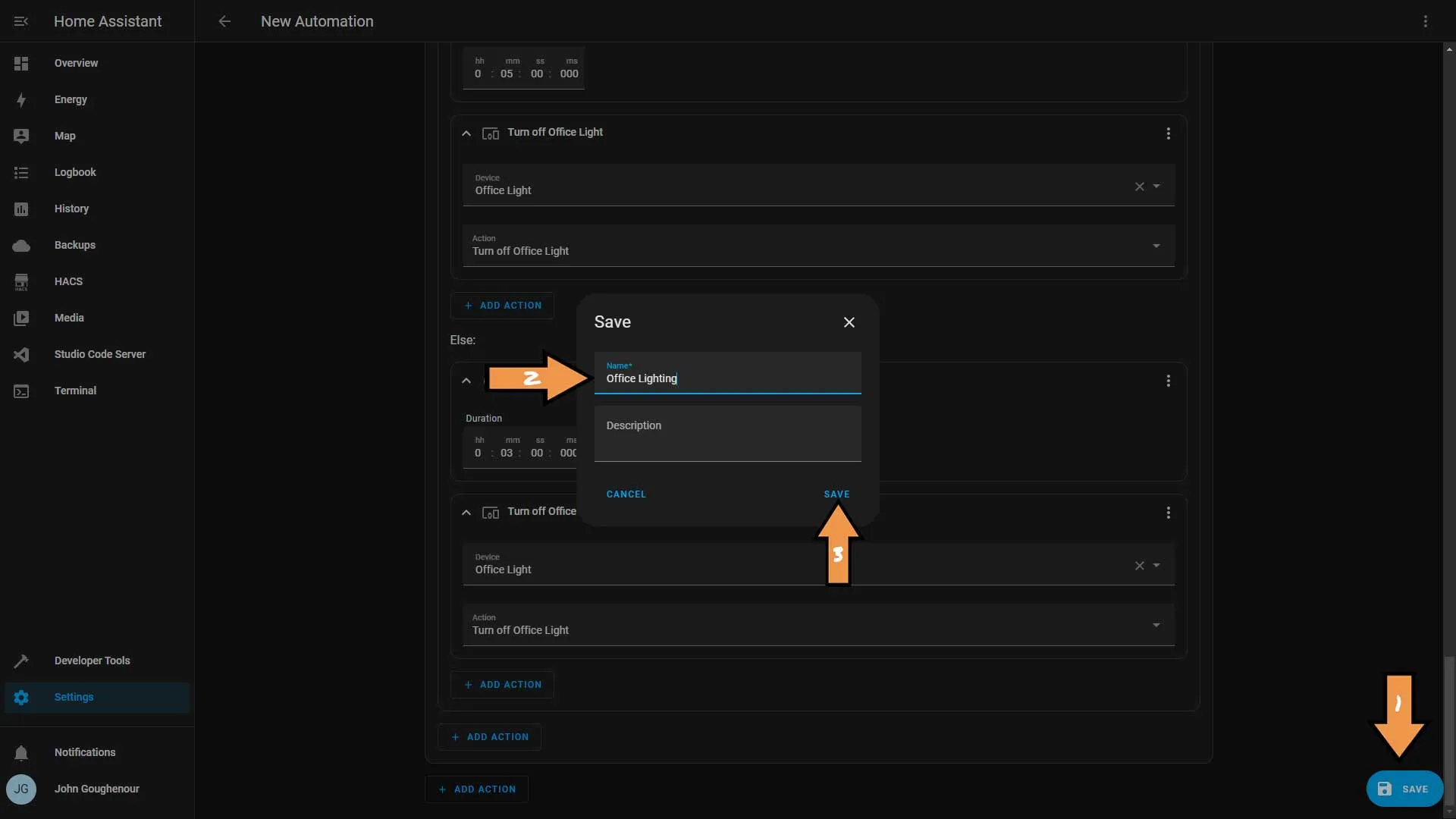Viewport: 1456px width, 819px height.
Task: Open Developer Tools
Action: (x=97, y=661)
